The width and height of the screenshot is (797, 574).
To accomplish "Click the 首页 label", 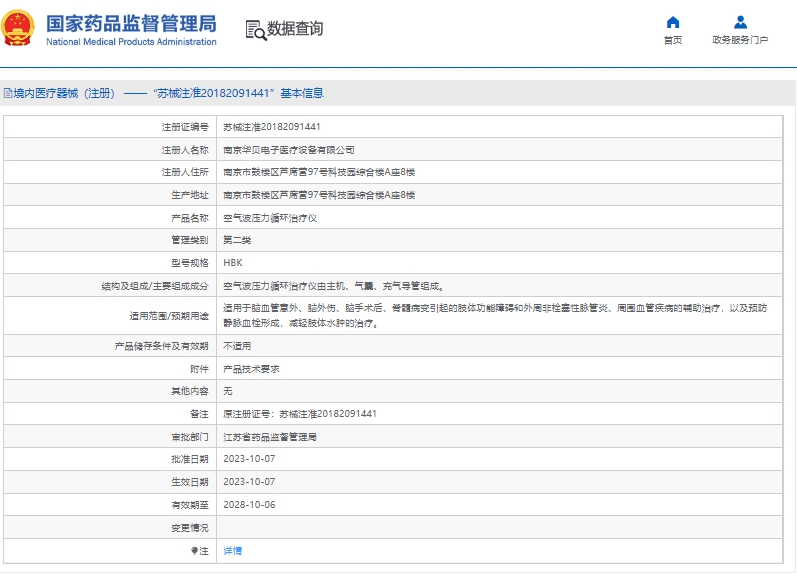I will [673, 40].
